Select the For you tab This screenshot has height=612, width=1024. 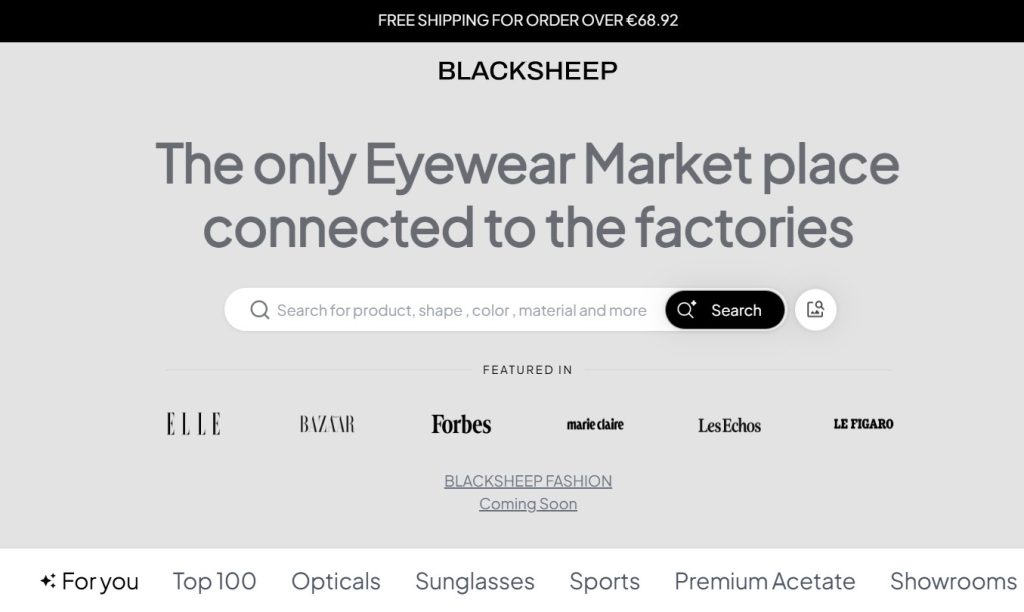[x=90, y=581]
